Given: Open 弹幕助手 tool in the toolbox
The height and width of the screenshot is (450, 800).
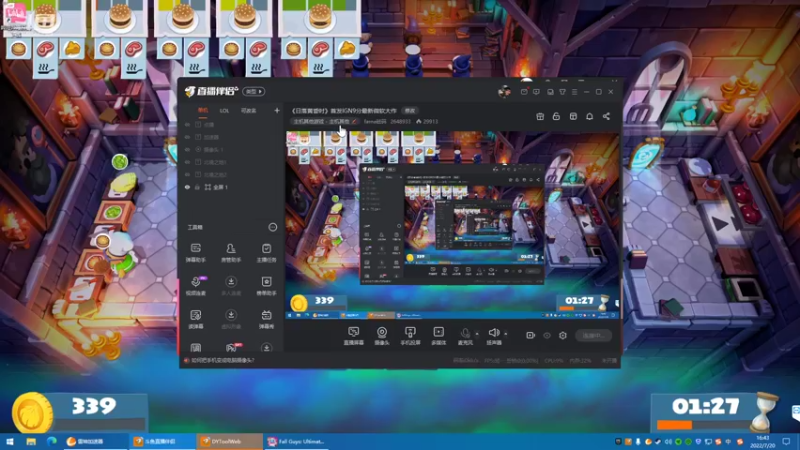Looking at the screenshot, I should click(x=195, y=253).
